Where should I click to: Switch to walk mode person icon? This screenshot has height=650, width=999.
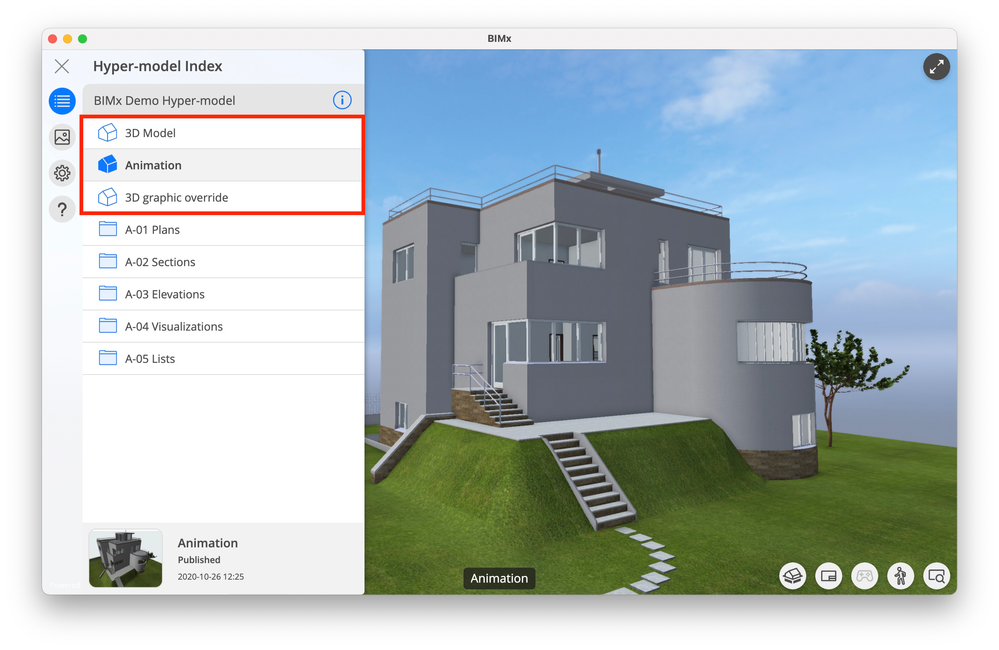pyautogui.click(x=900, y=576)
